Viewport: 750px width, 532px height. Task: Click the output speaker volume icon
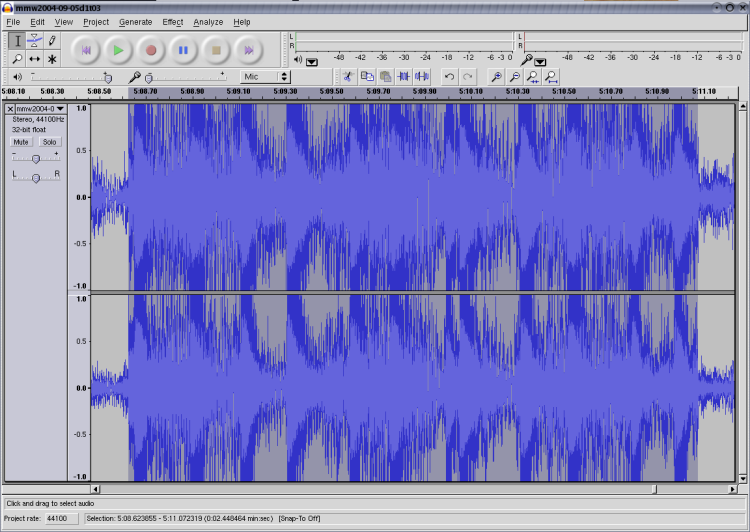point(18,77)
